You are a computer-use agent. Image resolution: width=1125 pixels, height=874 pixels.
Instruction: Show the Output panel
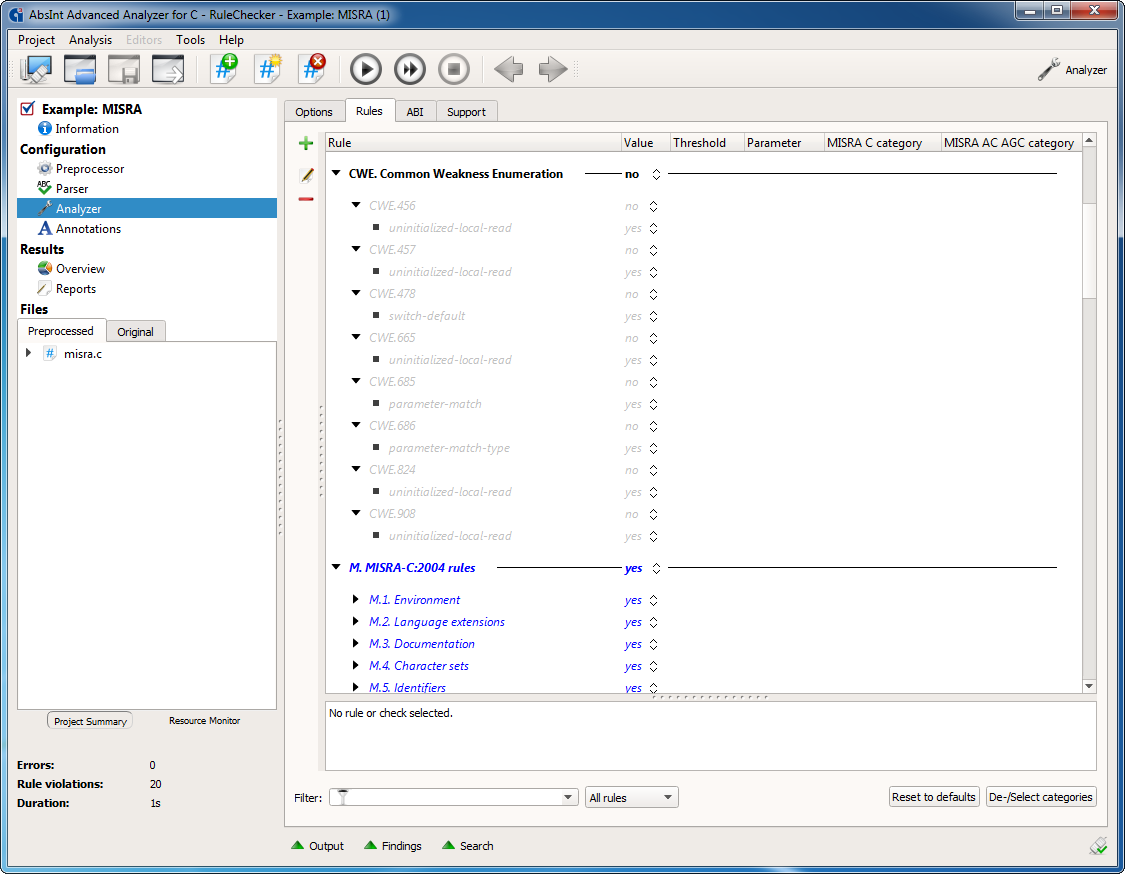[318, 846]
